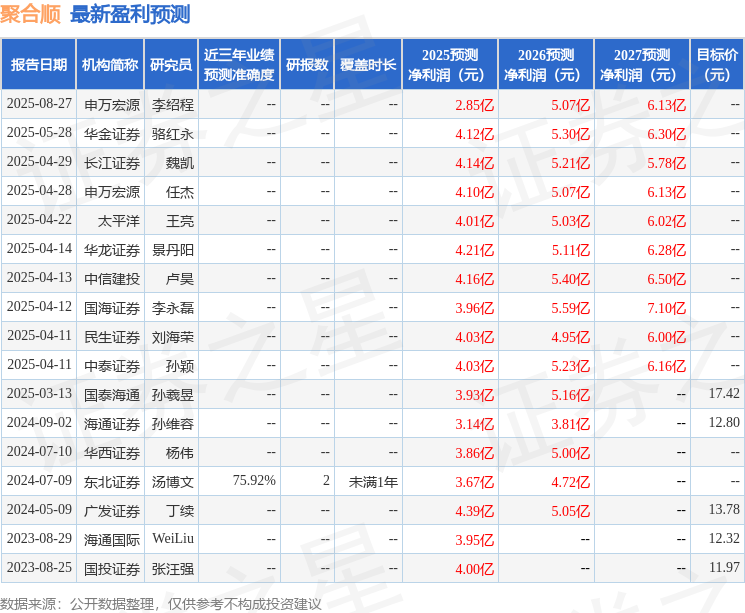Click the 2025预测净利润 header
Viewport: 745px width, 613px height.
point(450,65)
